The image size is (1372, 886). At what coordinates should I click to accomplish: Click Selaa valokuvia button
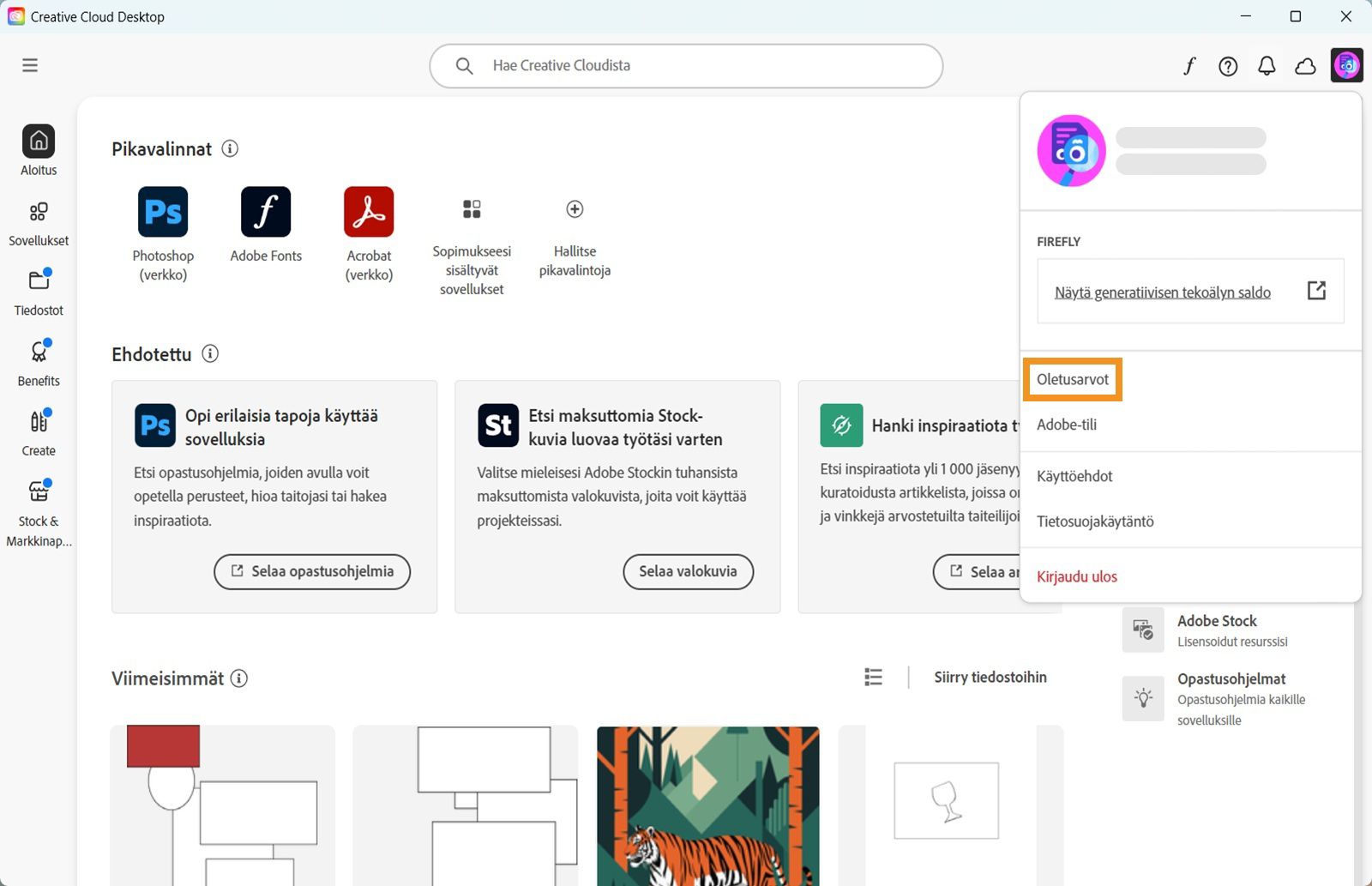tap(688, 571)
